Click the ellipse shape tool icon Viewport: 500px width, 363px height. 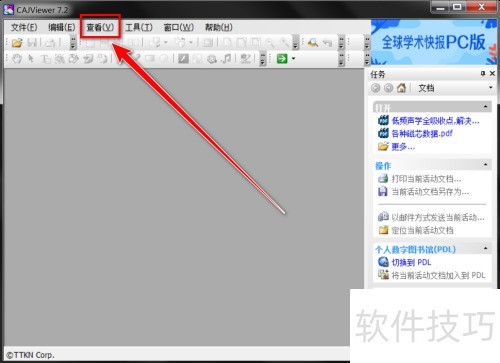point(164,59)
